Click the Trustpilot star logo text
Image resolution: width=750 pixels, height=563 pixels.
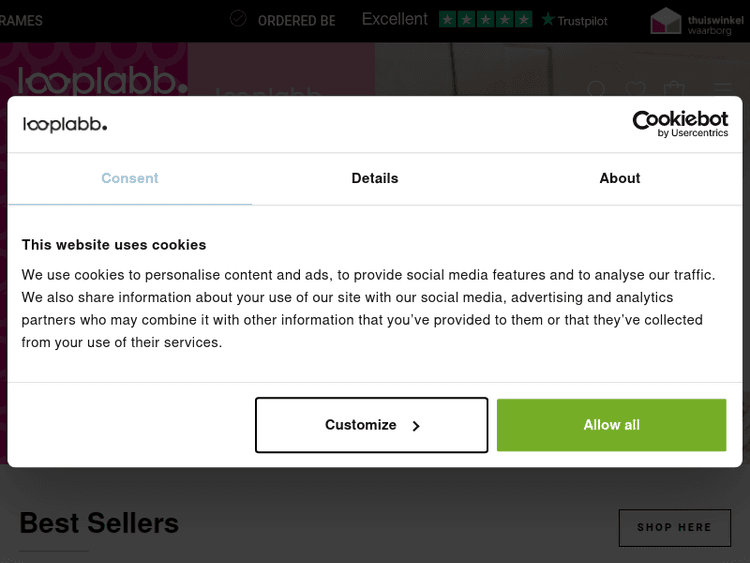coord(575,20)
